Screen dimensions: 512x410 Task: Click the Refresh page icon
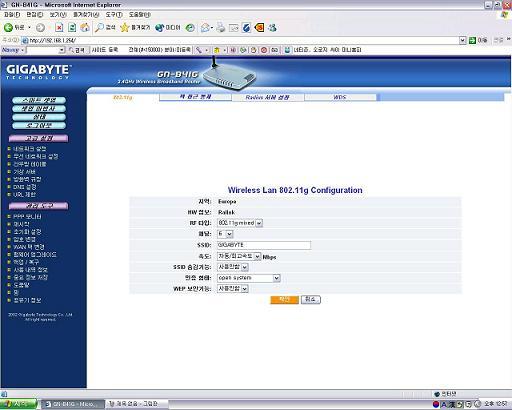[x=72, y=28]
